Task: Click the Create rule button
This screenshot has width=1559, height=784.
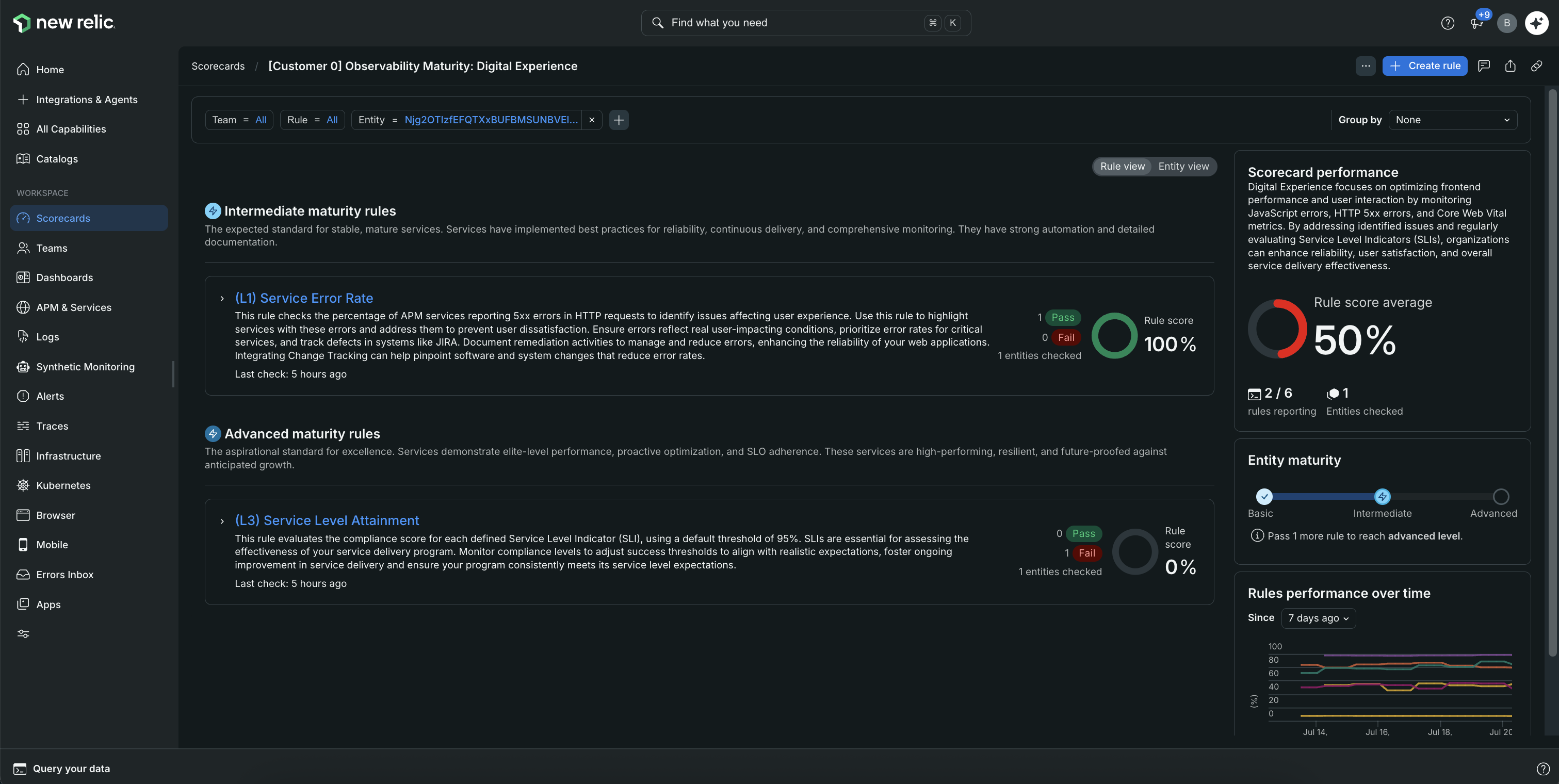Action: tap(1425, 66)
